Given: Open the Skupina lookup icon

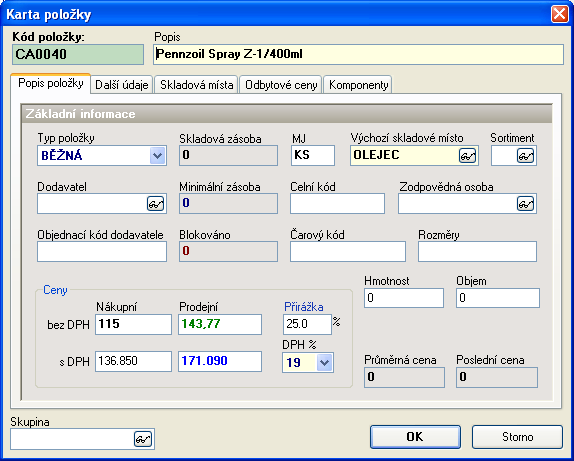Looking at the screenshot, I should click(x=143, y=439).
